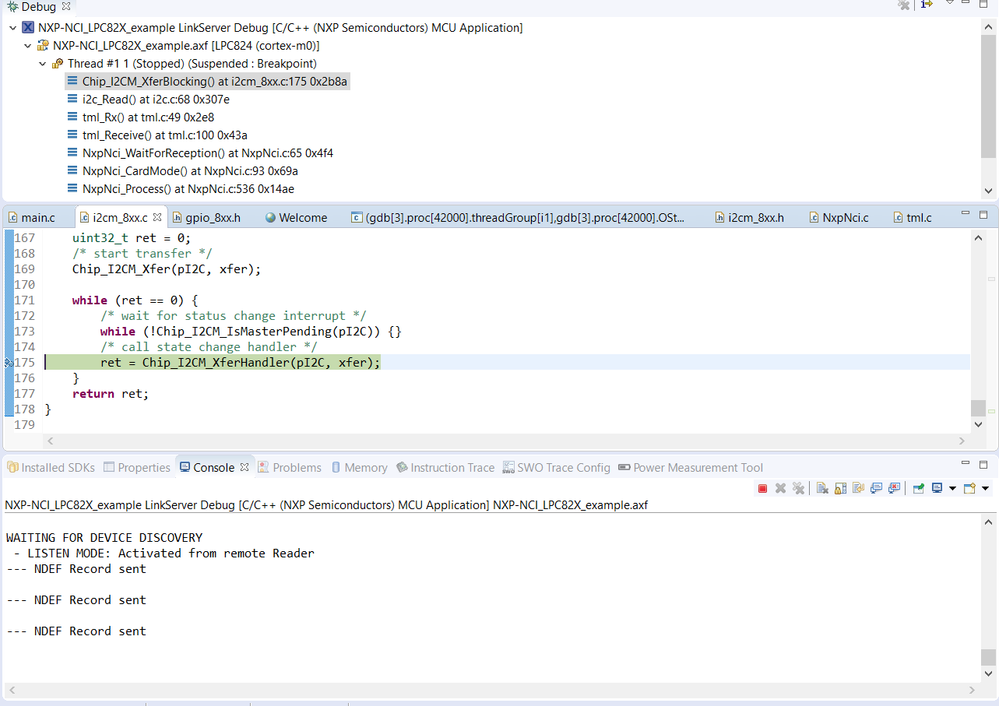The image size is (999, 706).
Task: Click Console vertical scrollbar up arrow
Action: (x=988, y=522)
